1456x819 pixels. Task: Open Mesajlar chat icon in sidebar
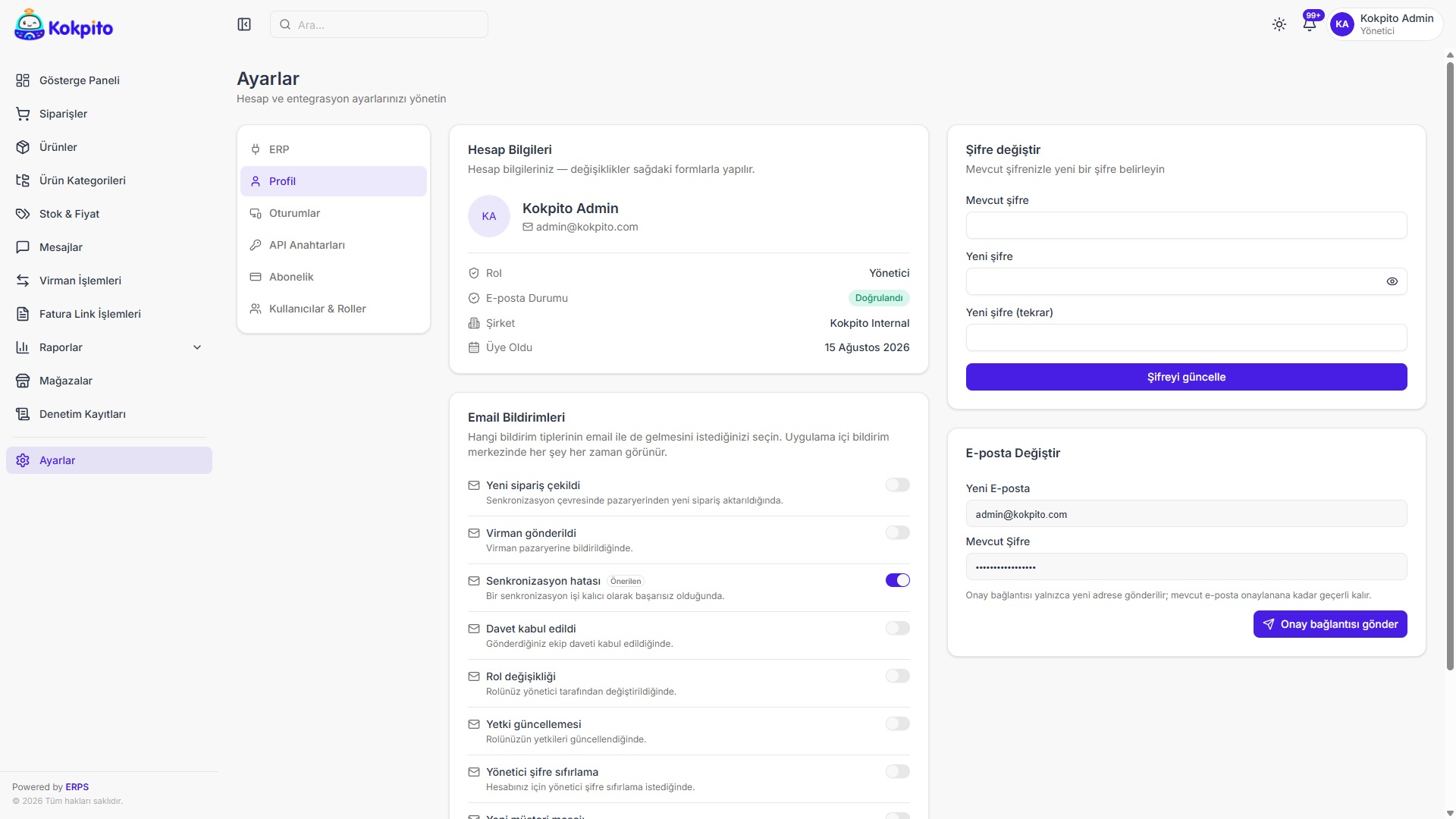pos(23,247)
